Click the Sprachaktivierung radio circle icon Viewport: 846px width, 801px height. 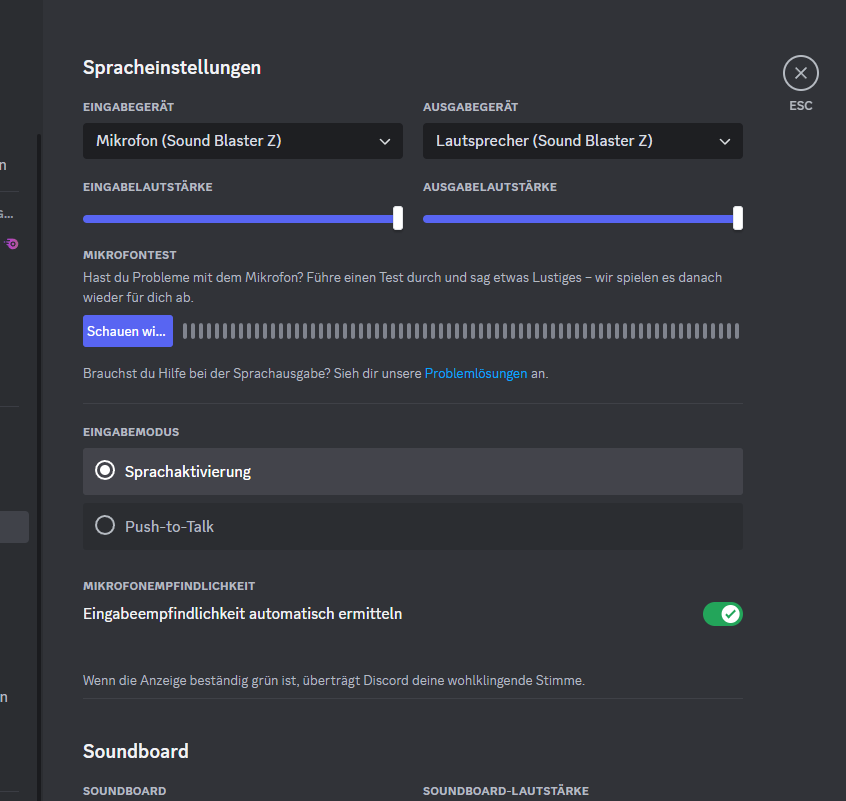click(105, 471)
